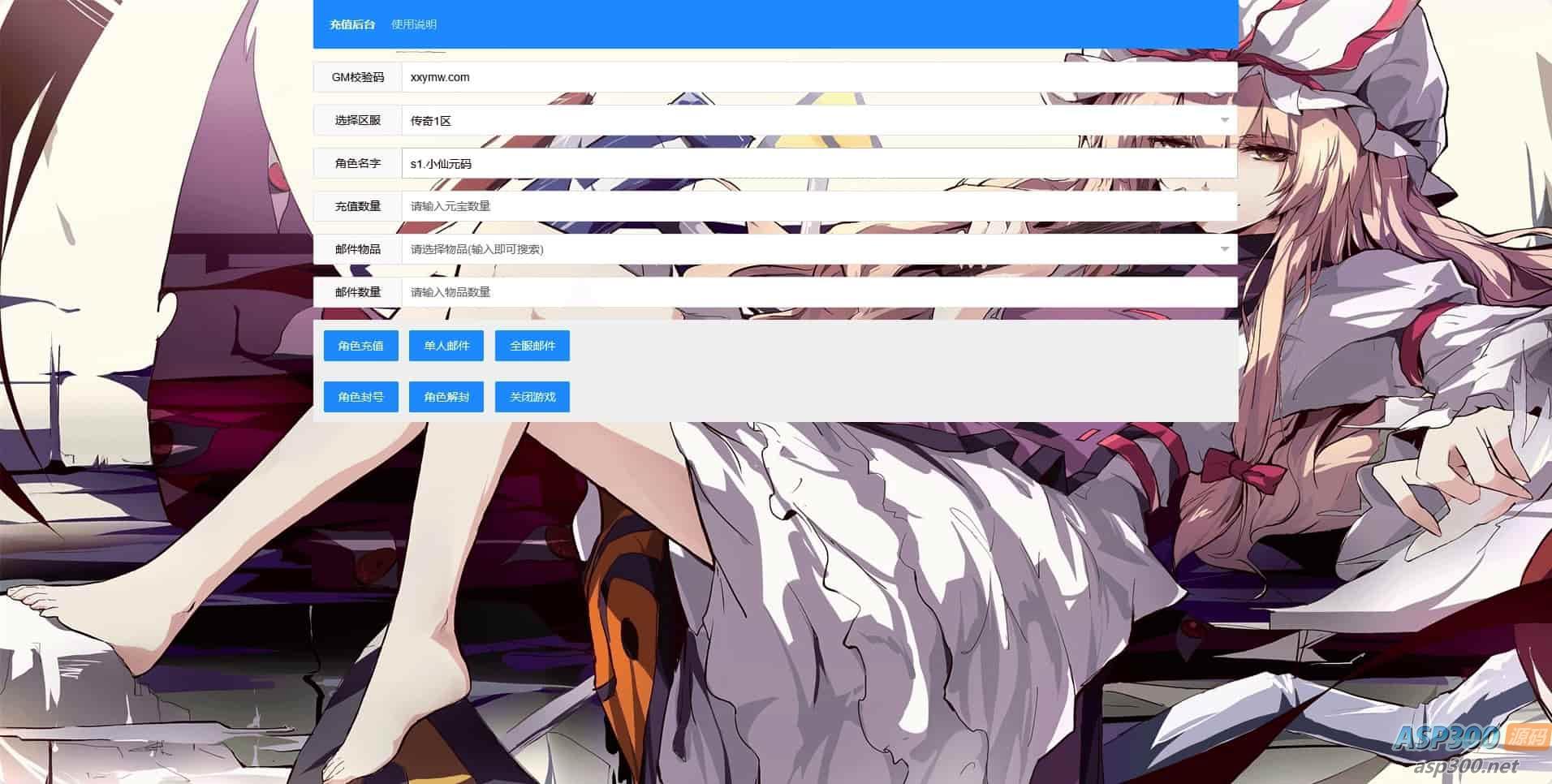Send mail with the 单人邮件 button
Image resolution: width=1552 pixels, height=784 pixels.
click(x=446, y=346)
